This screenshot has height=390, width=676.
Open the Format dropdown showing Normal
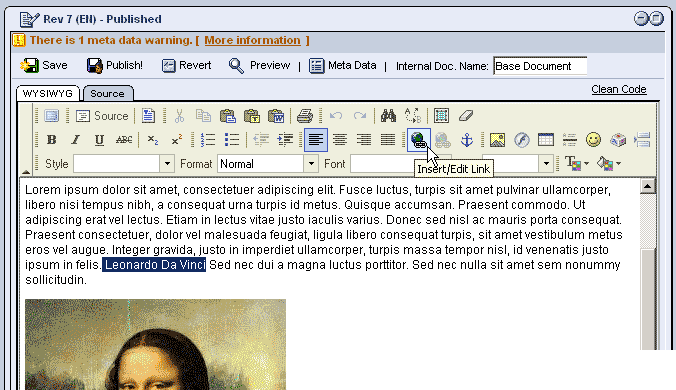coord(267,164)
